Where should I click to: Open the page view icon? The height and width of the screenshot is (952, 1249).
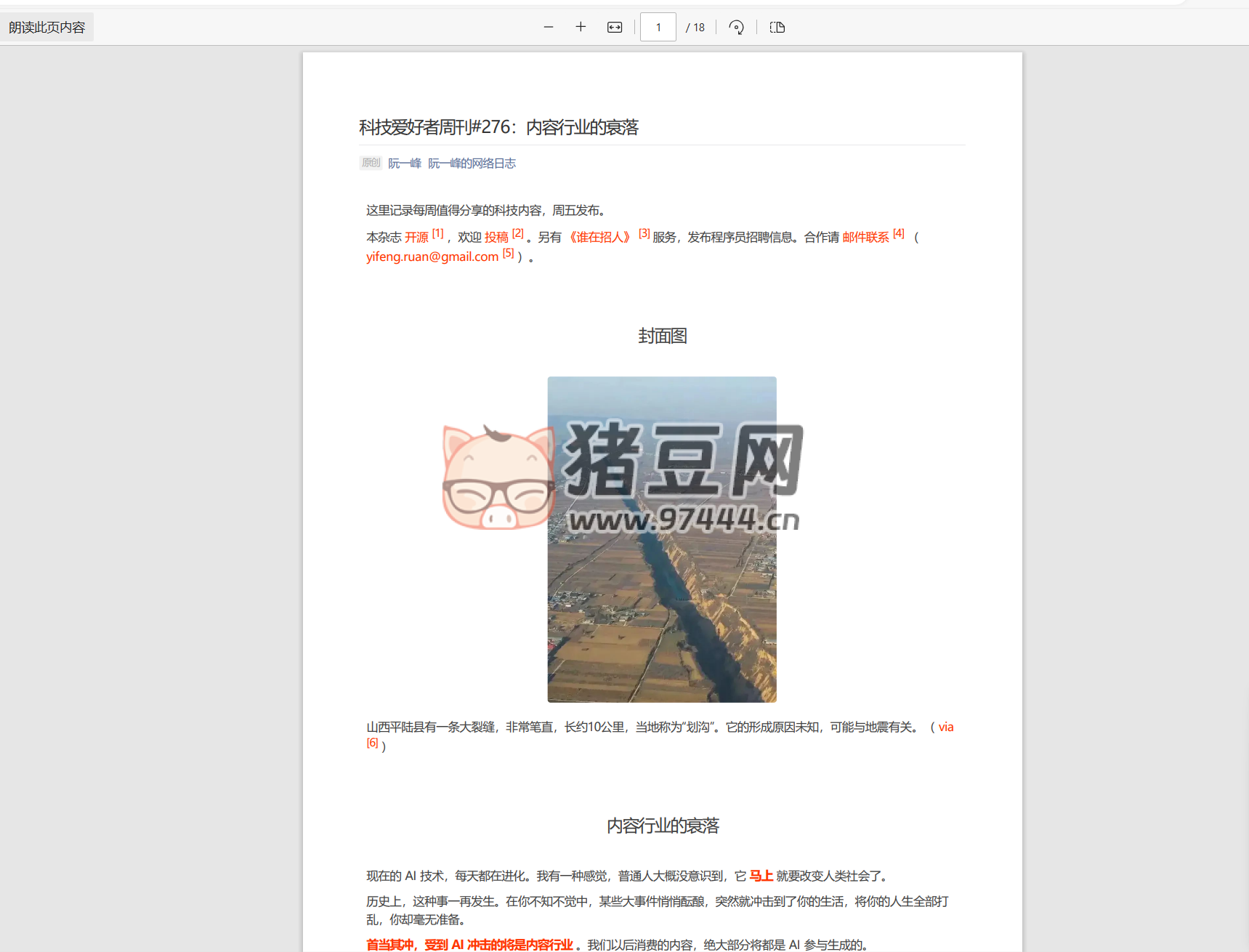point(777,28)
